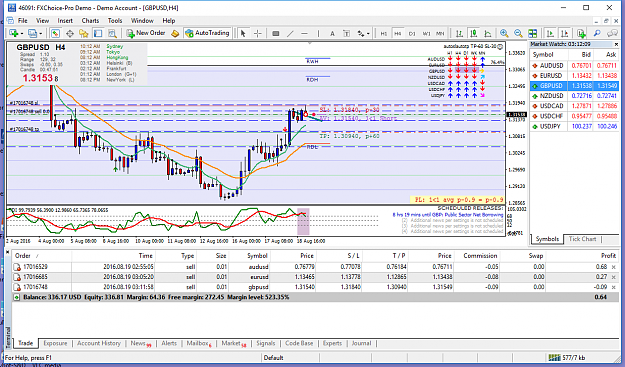
Task: Select the Arrows objects tool
Action: 361,33
